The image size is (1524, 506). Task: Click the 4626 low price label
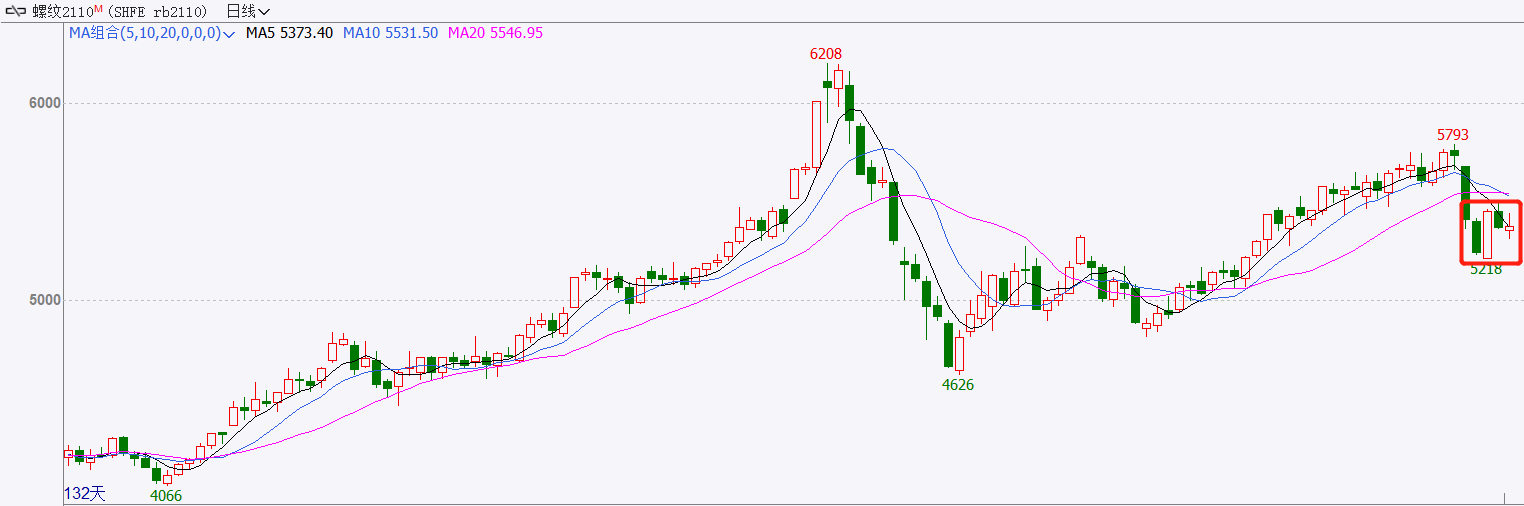tap(958, 384)
